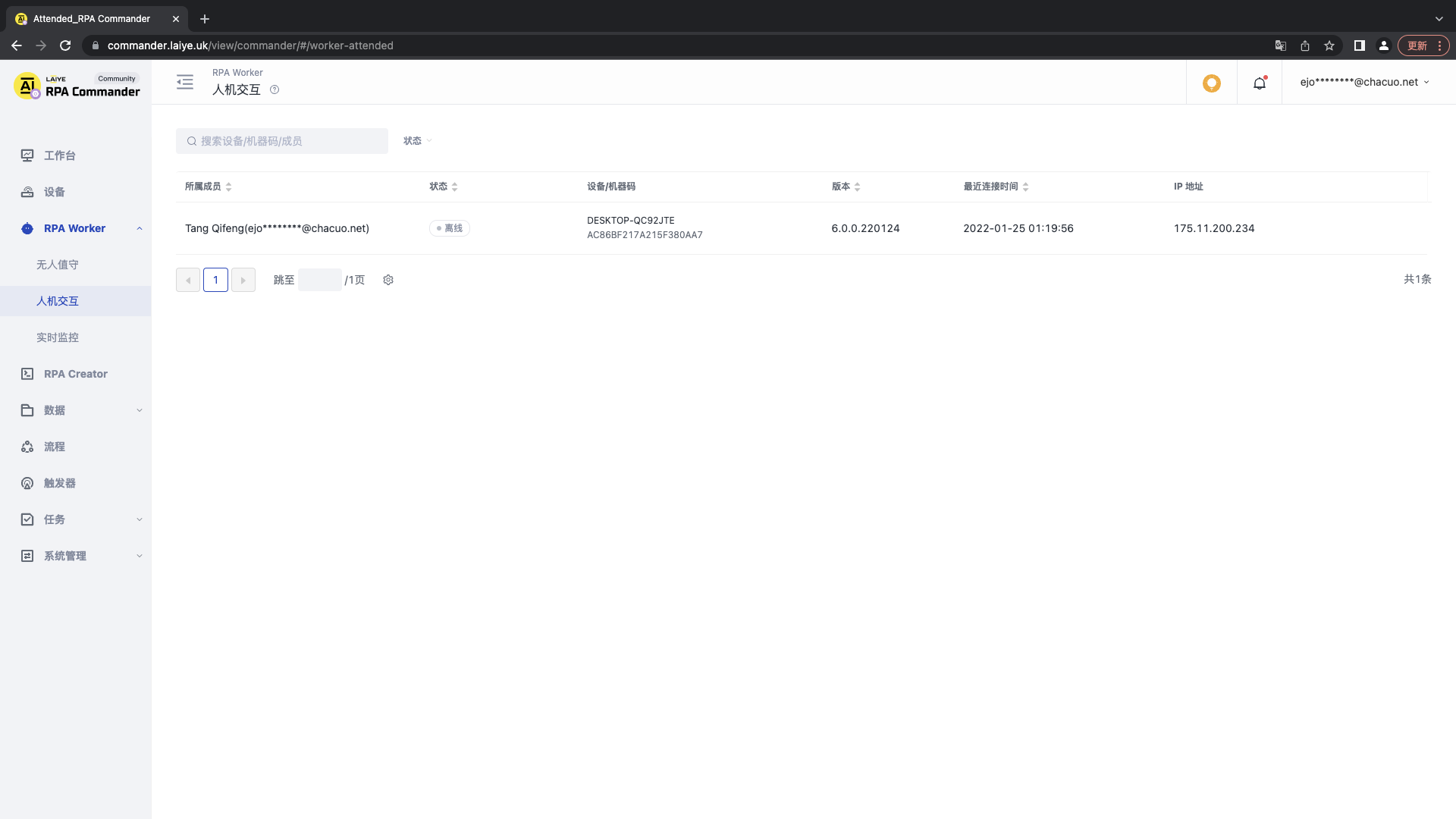Click the 工作台 workbench icon in sidebar
The image size is (1456, 819).
[x=27, y=155]
